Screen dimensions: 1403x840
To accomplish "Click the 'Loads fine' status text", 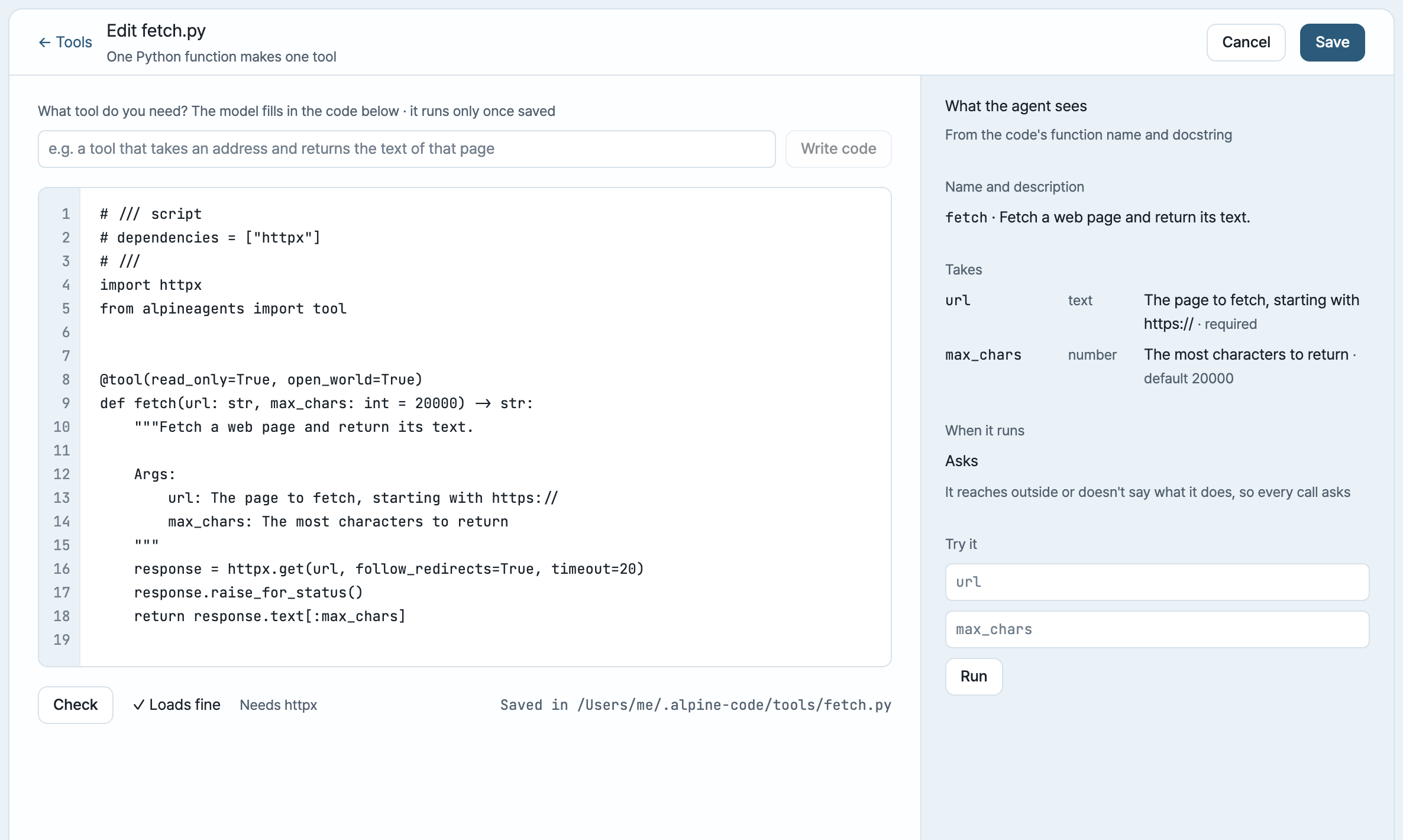I will (x=177, y=705).
